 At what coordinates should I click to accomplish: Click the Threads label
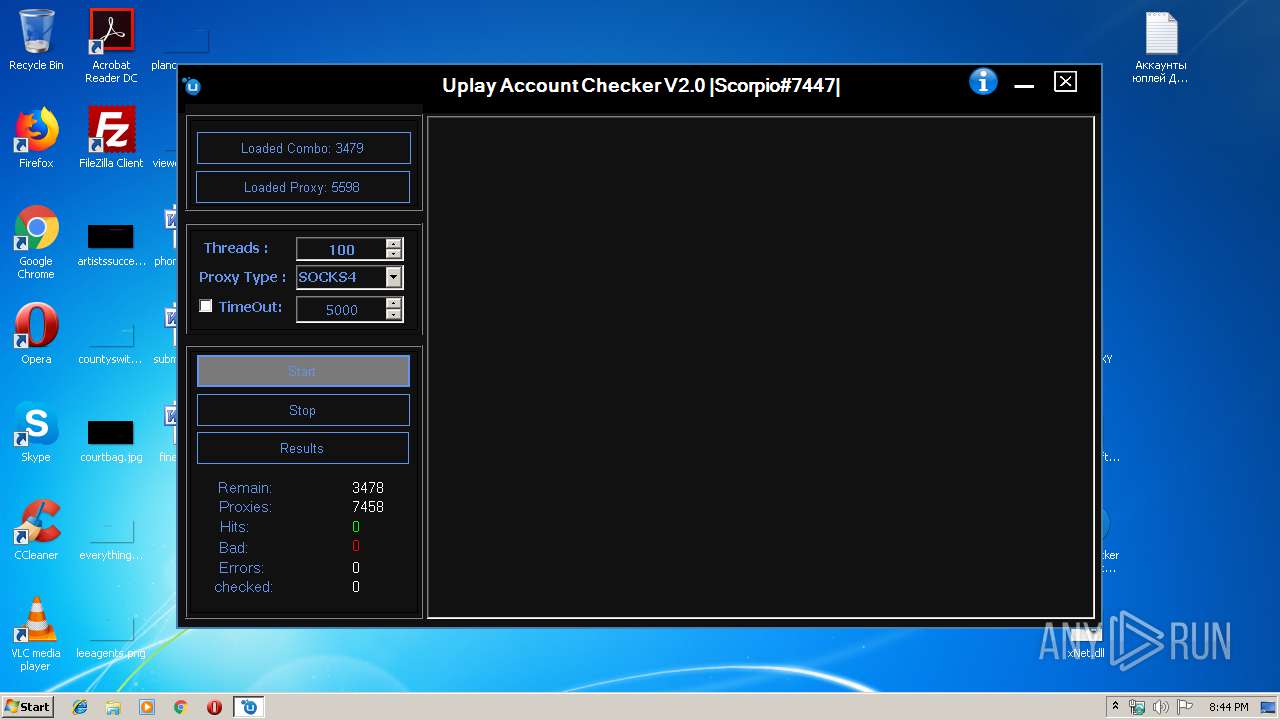point(236,248)
